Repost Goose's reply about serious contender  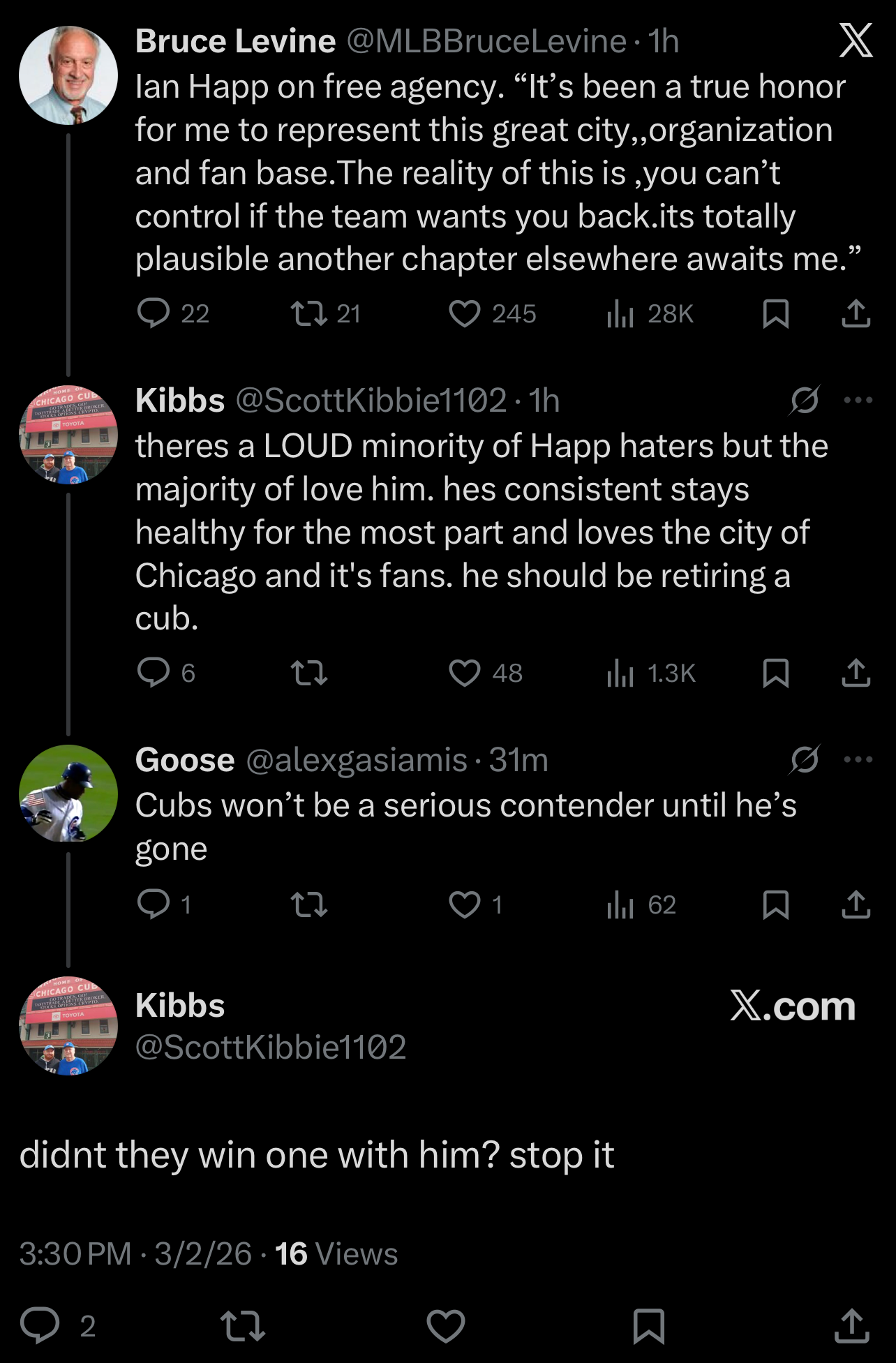click(x=309, y=904)
